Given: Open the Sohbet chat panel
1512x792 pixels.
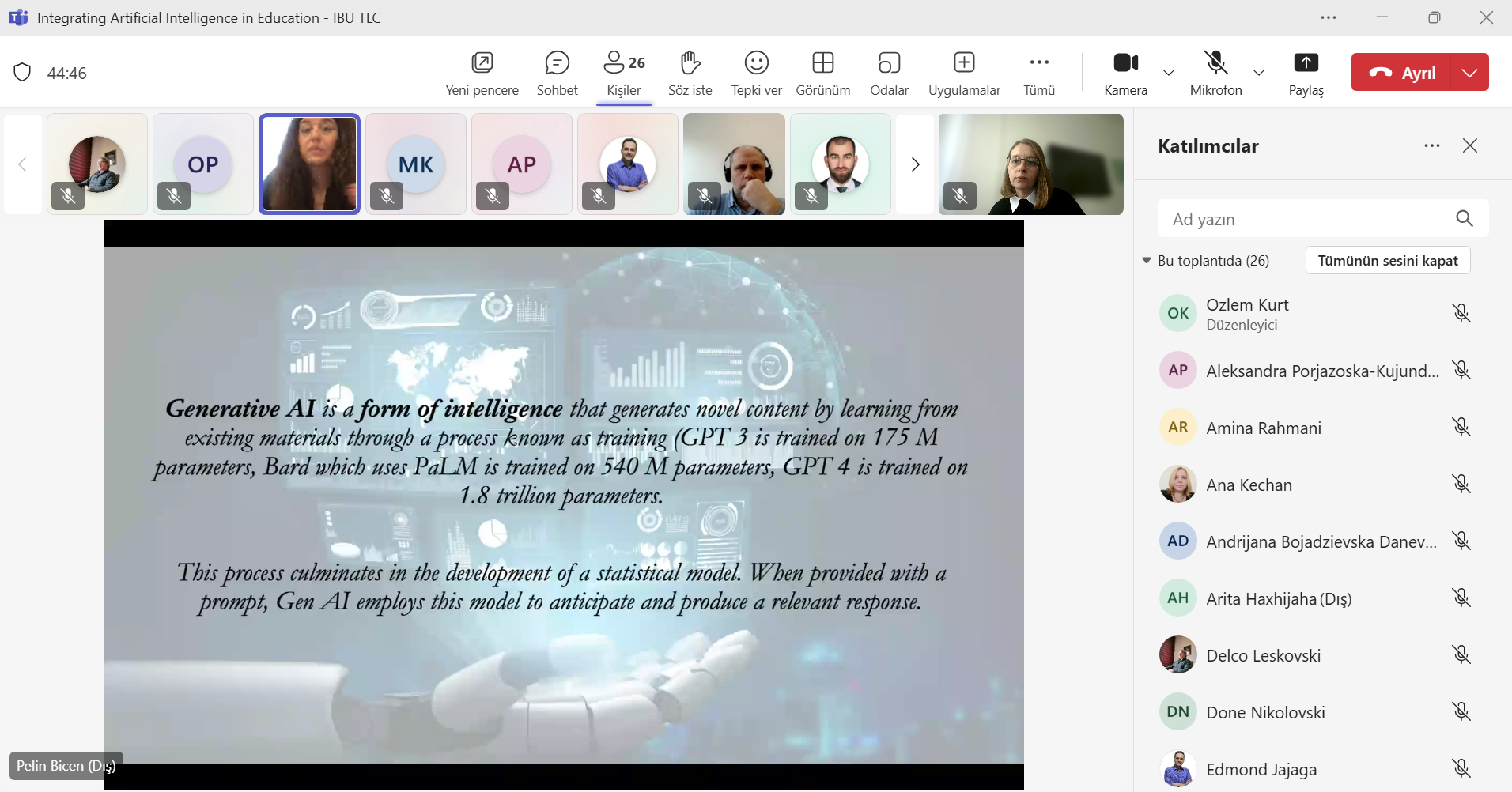Looking at the screenshot, I should pos(557,73).
